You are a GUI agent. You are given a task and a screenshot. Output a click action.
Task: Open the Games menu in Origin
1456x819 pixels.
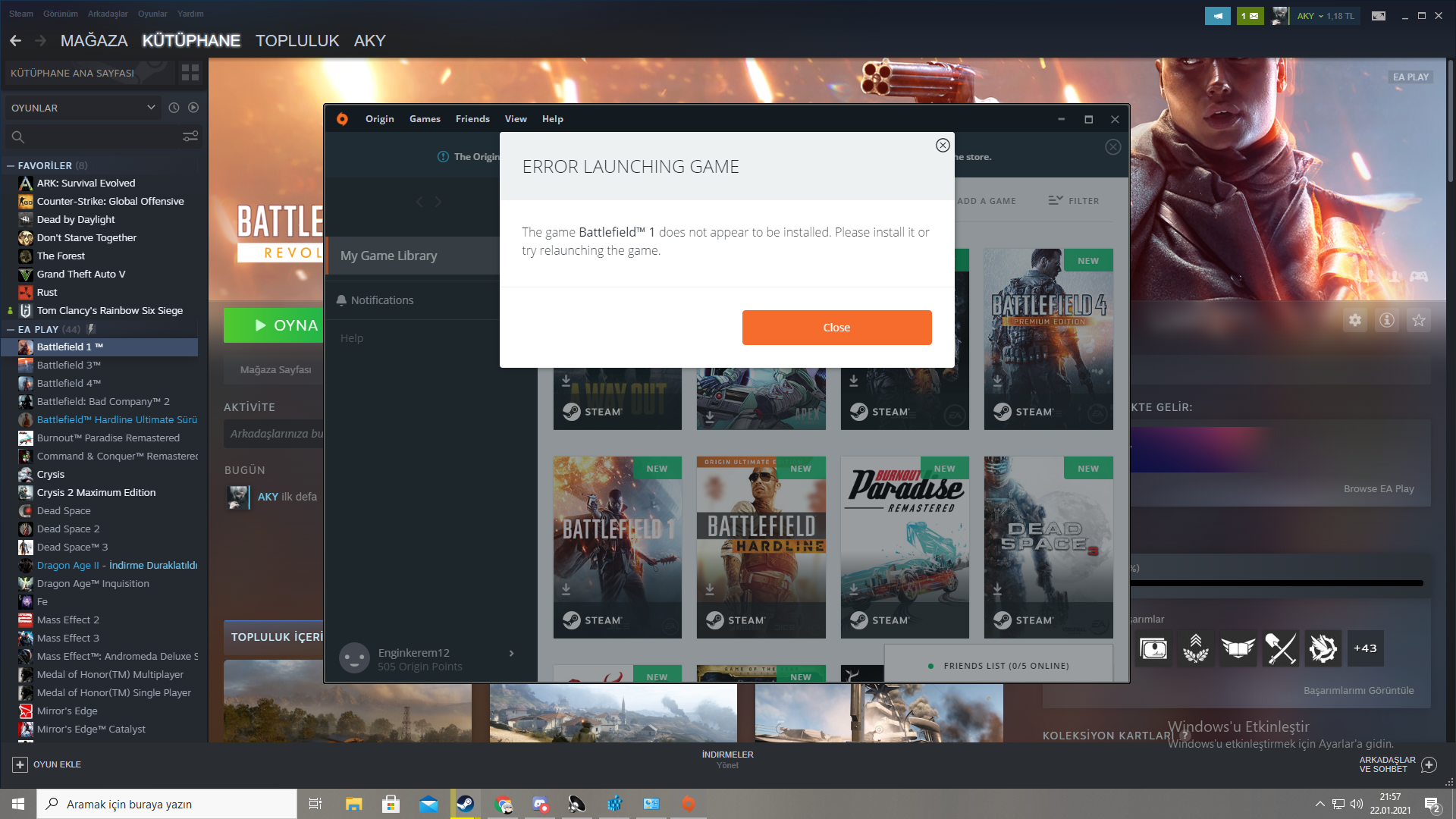[425, 119]
